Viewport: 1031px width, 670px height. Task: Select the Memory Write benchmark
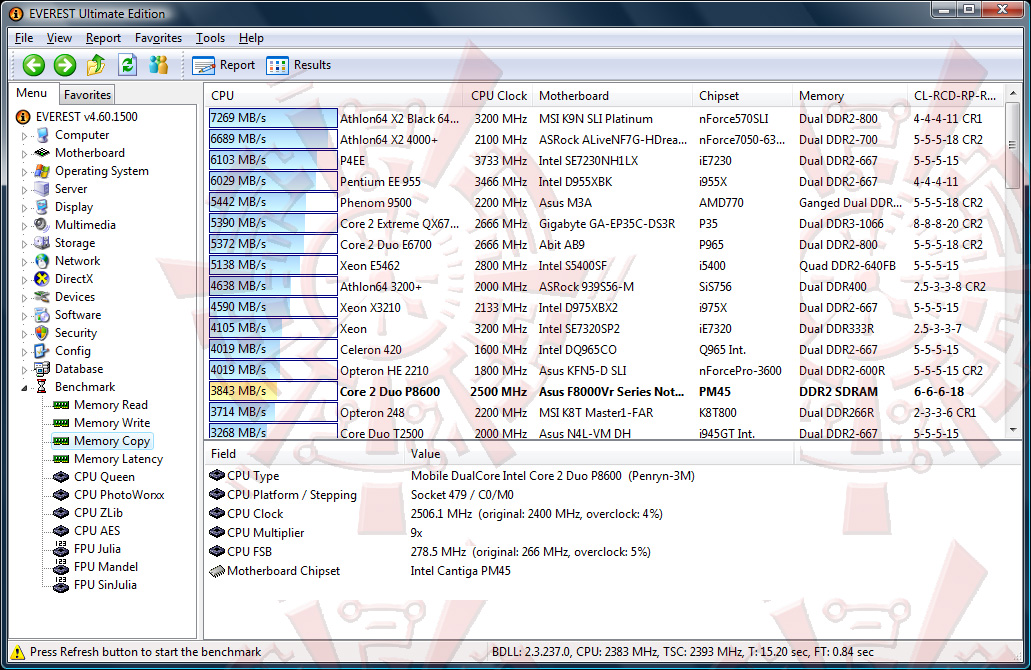112,423
